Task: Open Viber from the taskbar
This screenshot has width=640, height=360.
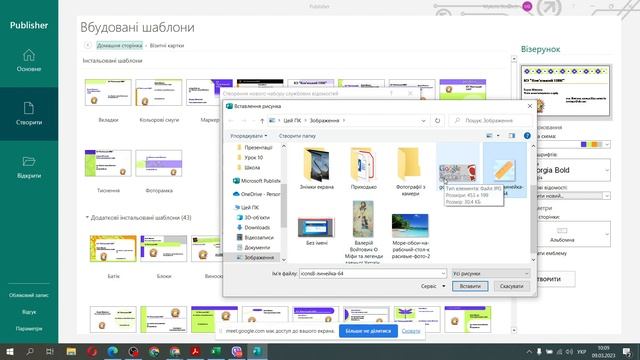Action: (x=237, y=351)
